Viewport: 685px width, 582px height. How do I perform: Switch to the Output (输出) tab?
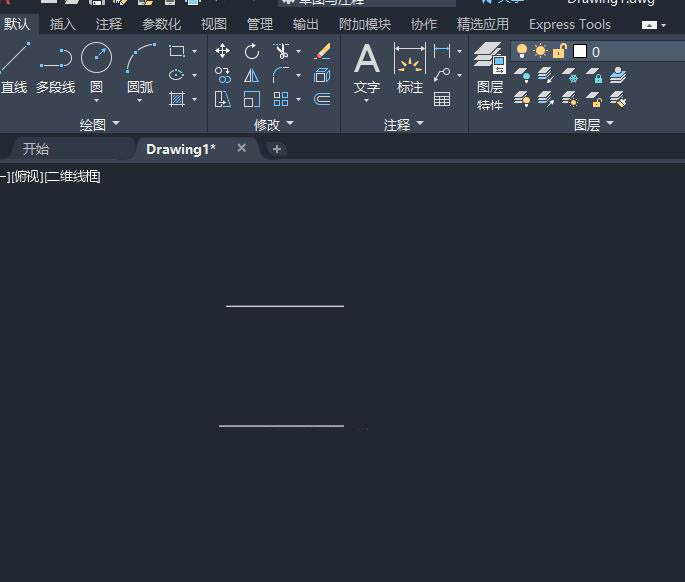[x=305, y=24]
